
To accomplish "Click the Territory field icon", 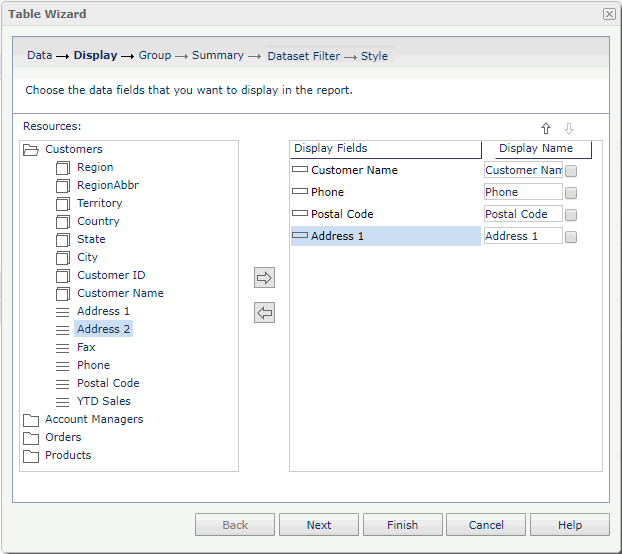I will (63, 204).
